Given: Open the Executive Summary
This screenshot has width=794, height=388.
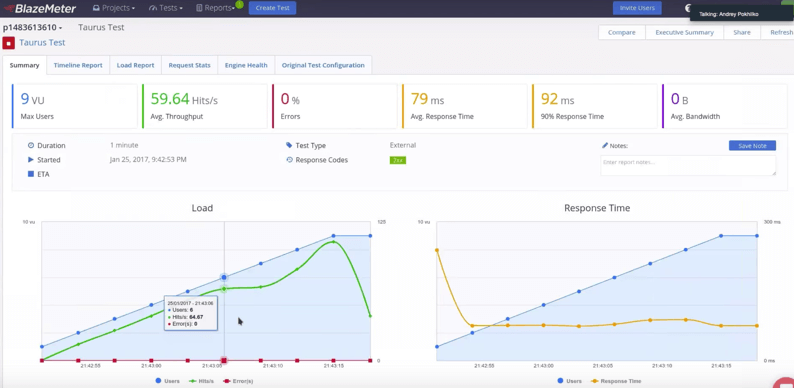Looking at the screenshot, I should tap(684, 32).
